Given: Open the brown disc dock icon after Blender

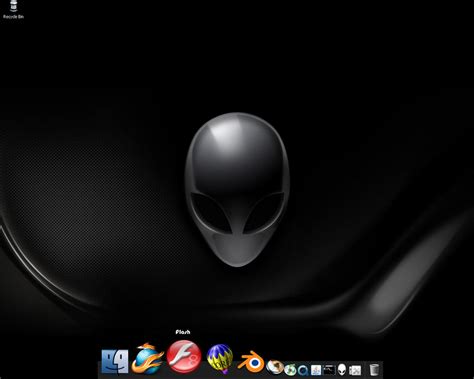Looking at the screenshot, I should point(275,367).
